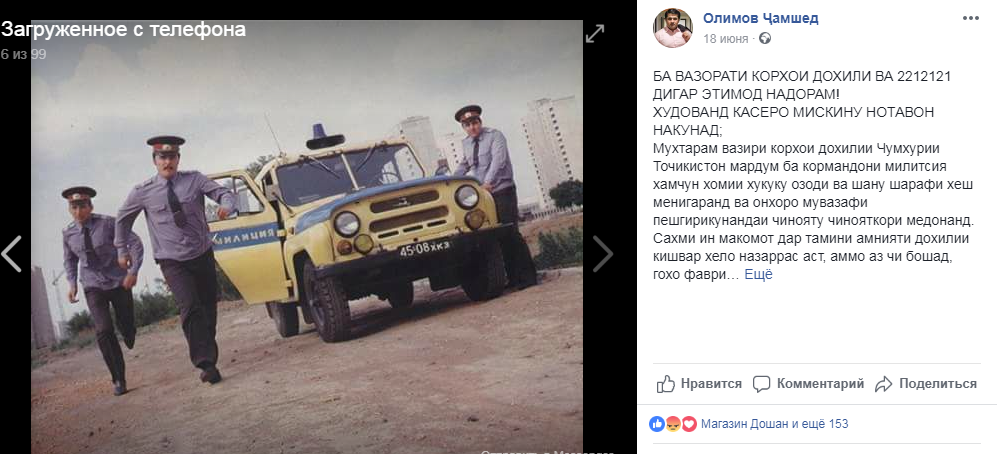Open Олимов Ҷамшед profile picture

[673, 28]
